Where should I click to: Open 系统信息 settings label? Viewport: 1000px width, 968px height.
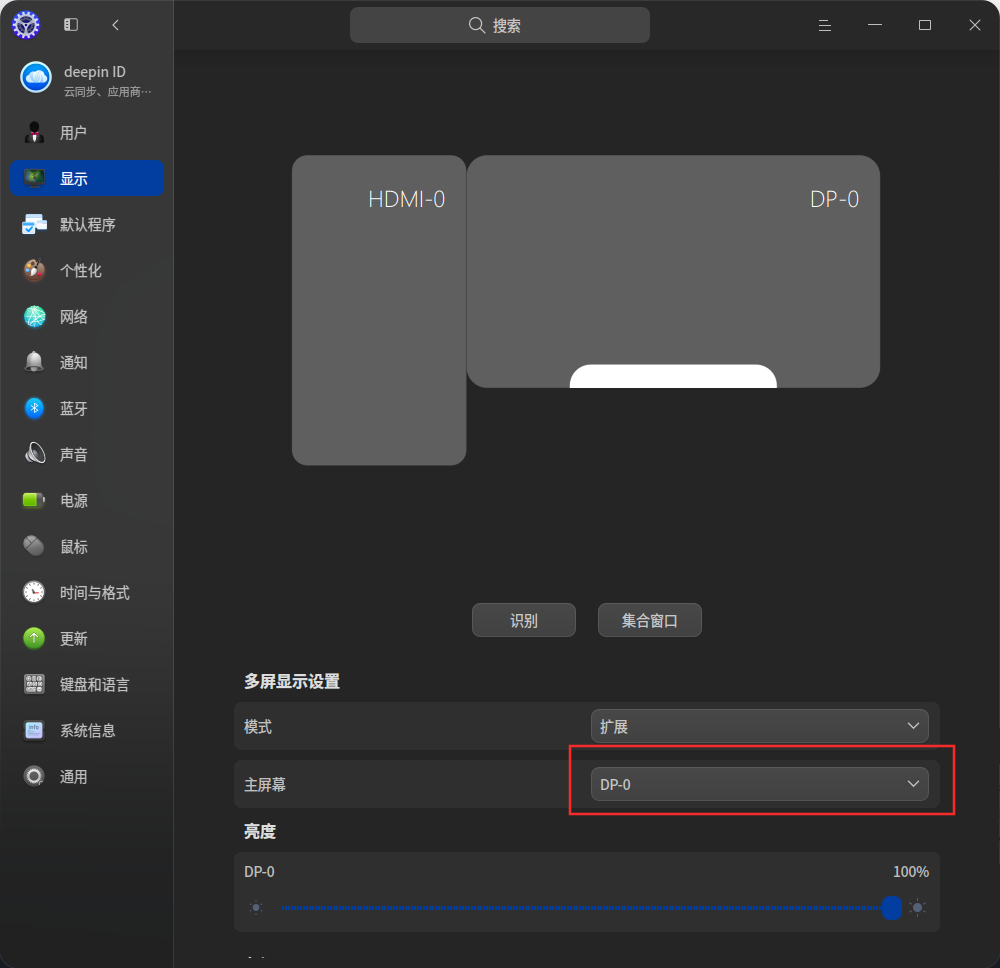pos(88,731)
